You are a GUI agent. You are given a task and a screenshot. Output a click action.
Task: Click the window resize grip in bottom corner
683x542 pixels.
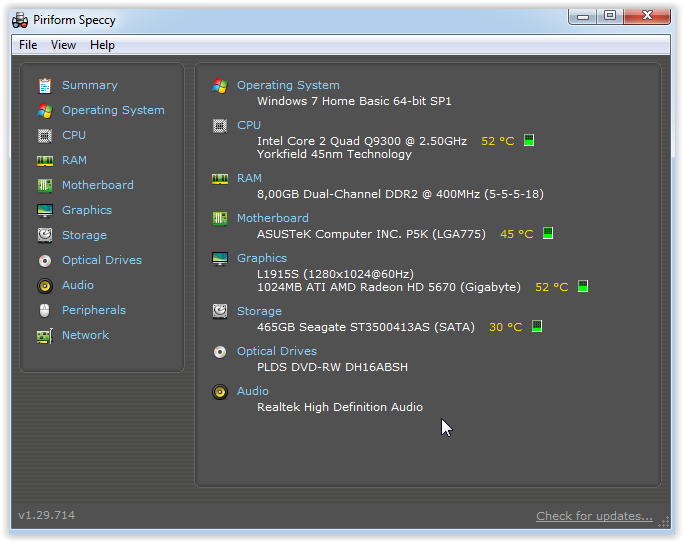pyautogui.click(x=664, y=522)
